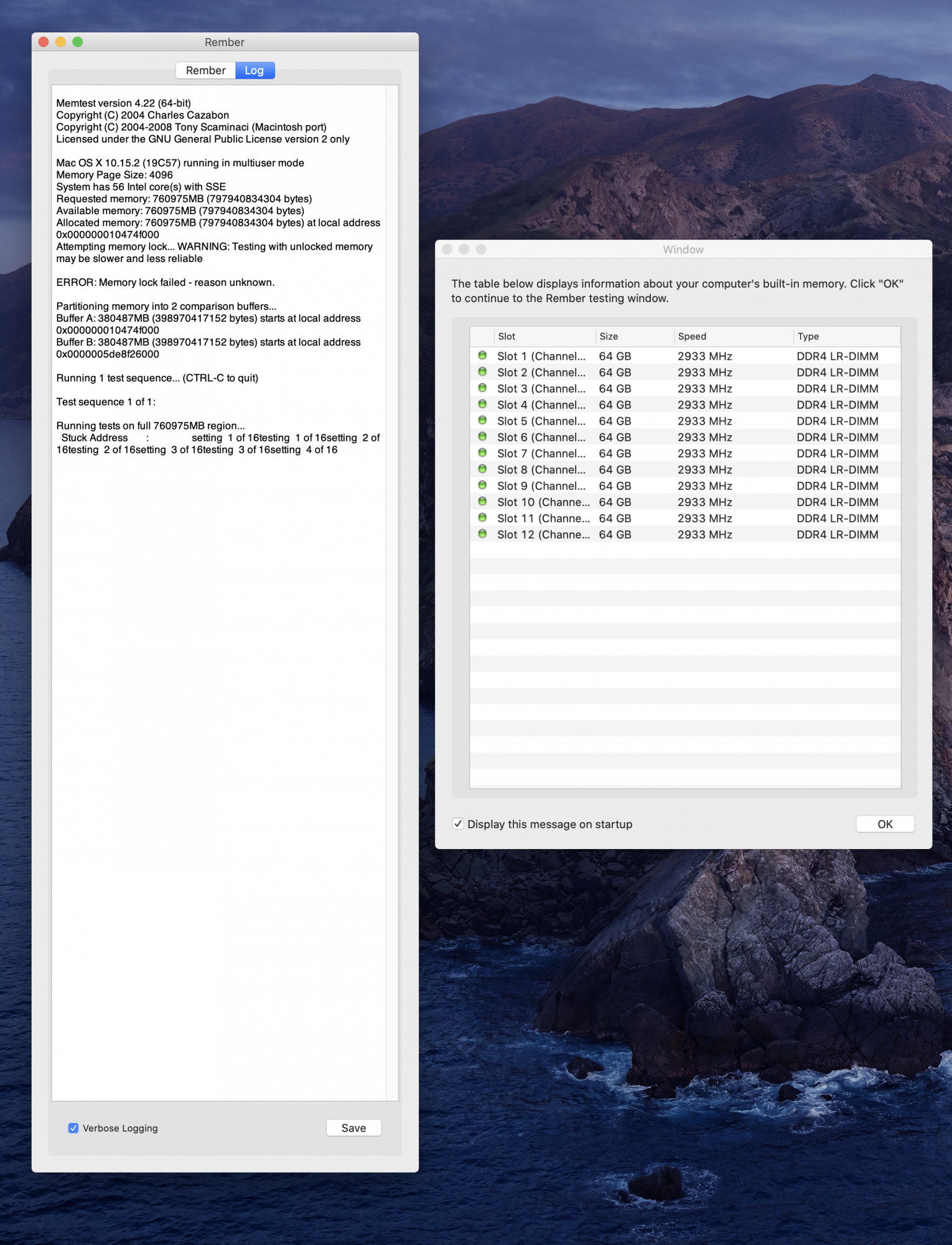
Task: Sort table by Speed column header
Action: (734, 336)
